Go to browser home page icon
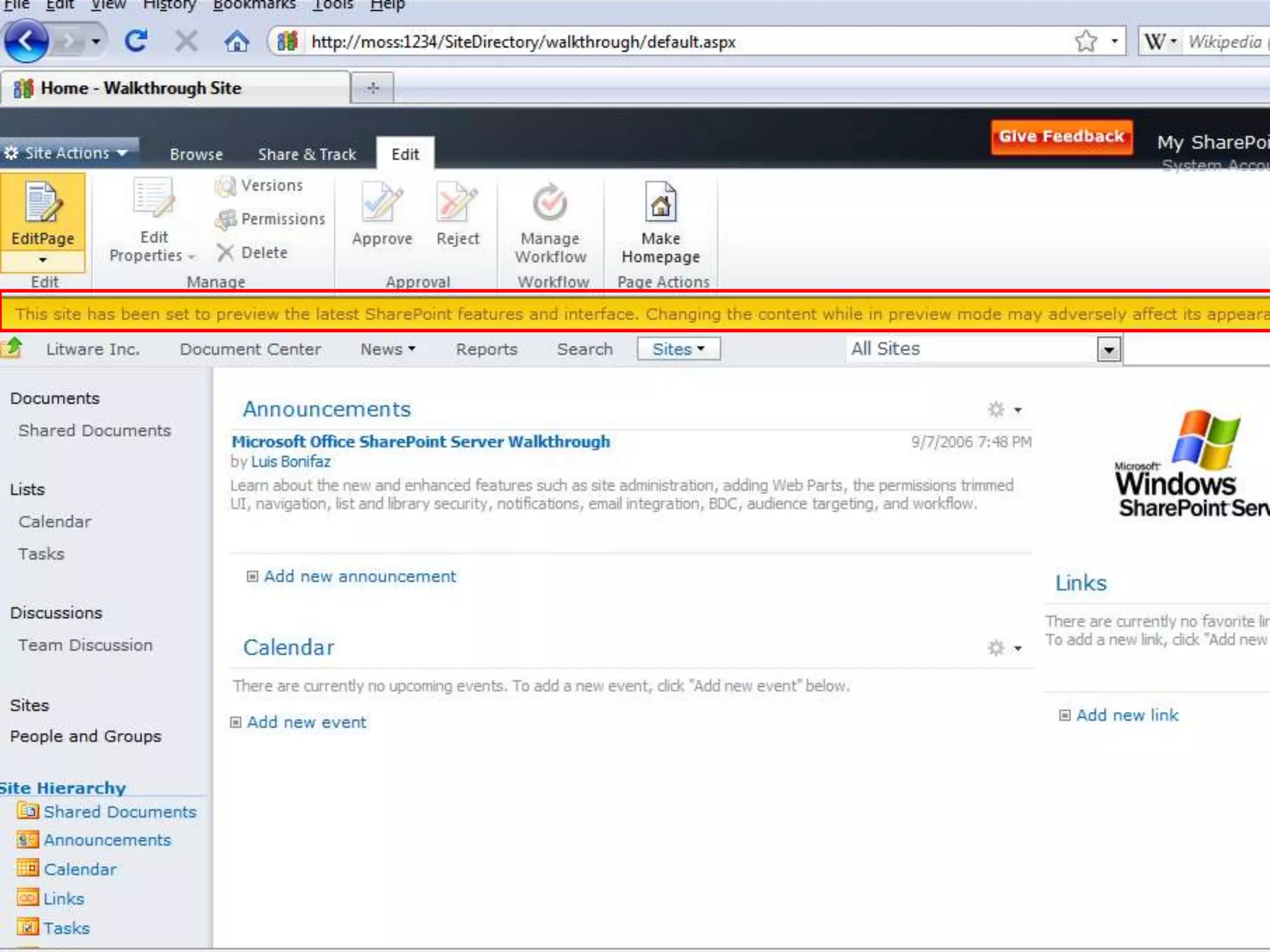The width and height of the screenshot is (1270, 952). [x=236, y=42]
